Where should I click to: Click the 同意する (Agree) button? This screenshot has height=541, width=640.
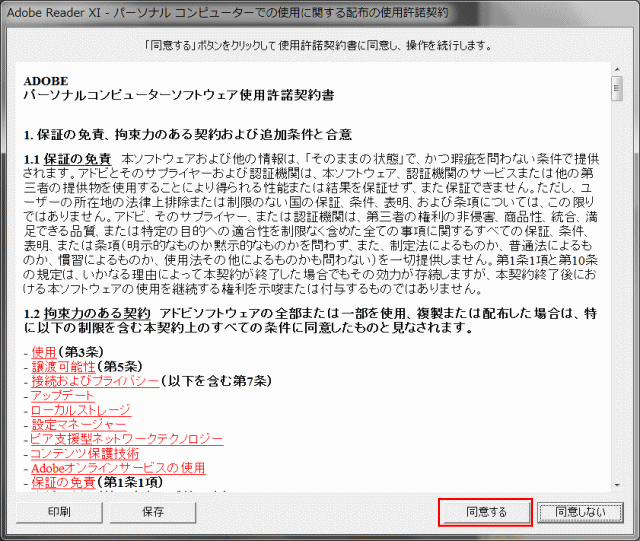485,512
